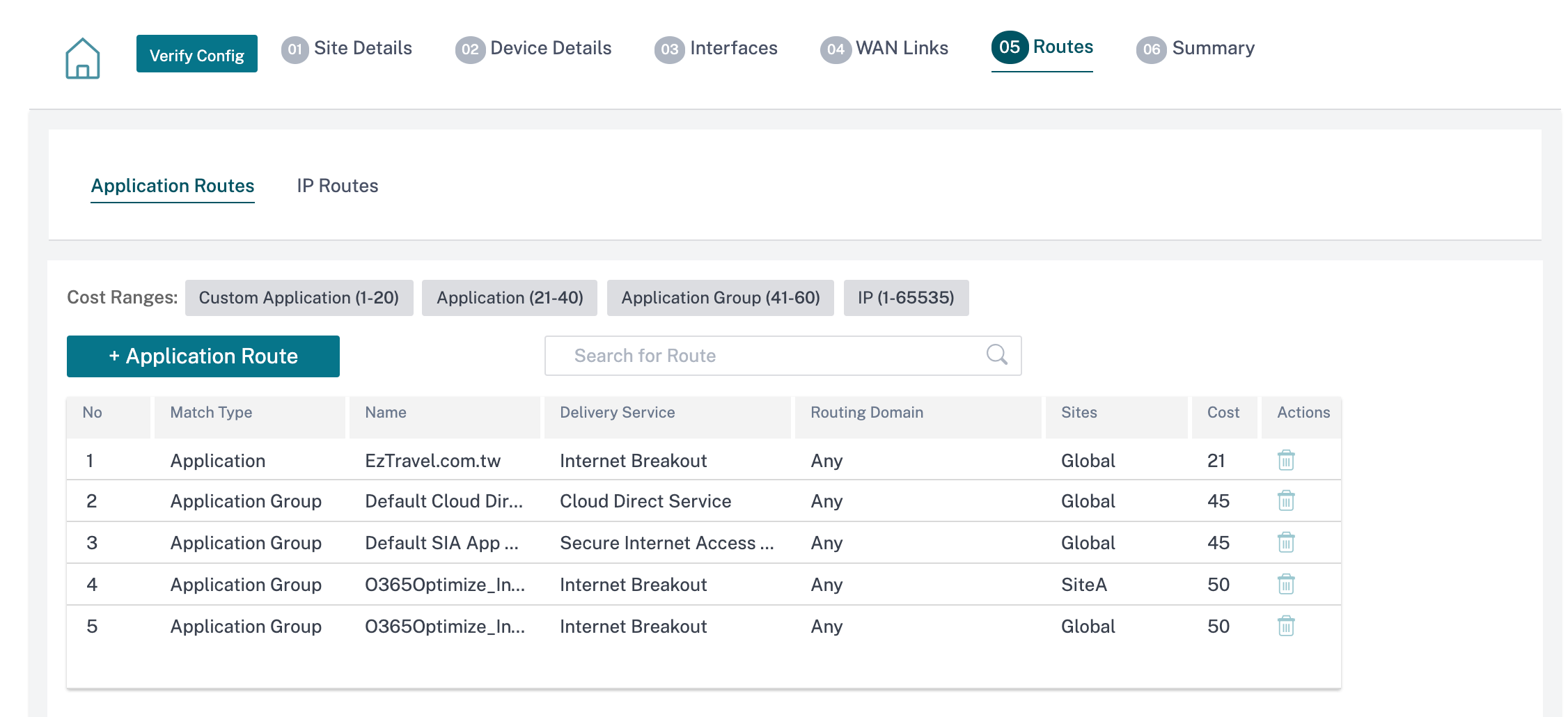Delete the EzTravel.com.tw route
Image resolution: width=1568 pixels, height=717 pixels.
1286,460
